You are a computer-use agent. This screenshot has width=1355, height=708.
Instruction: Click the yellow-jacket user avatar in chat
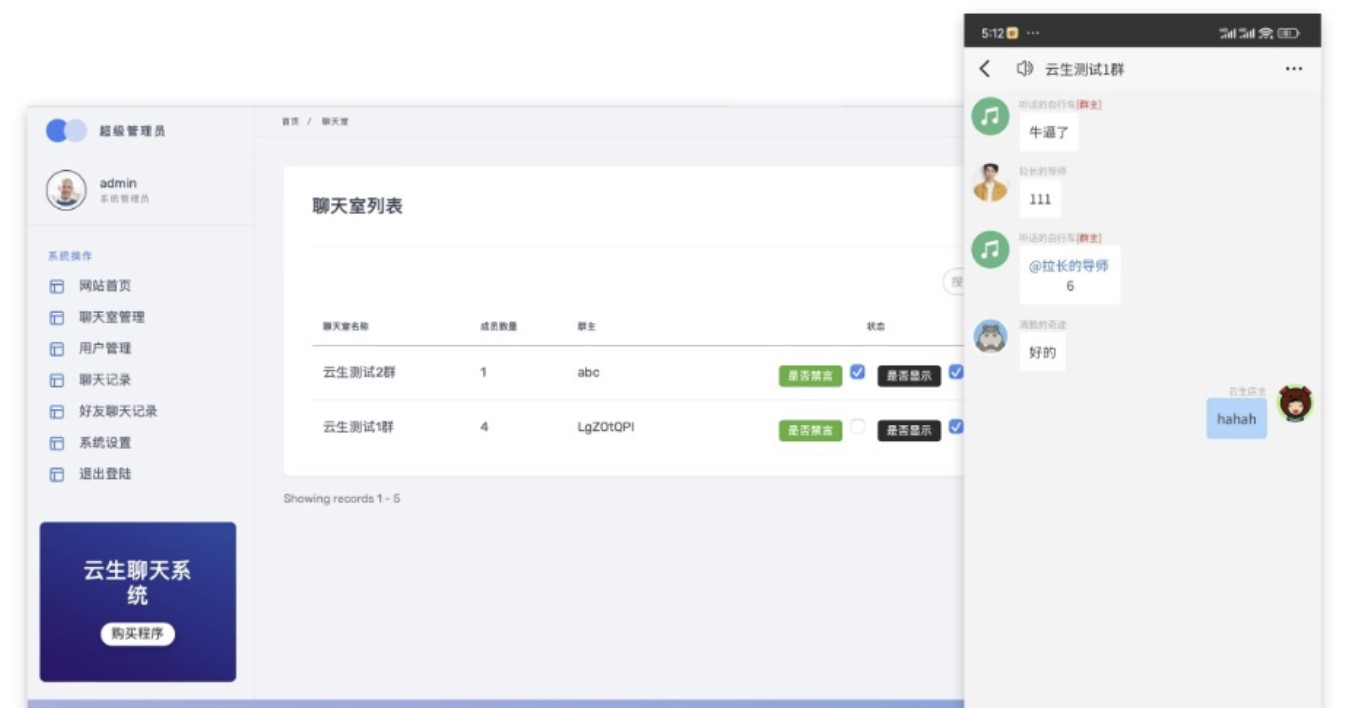pos(990,183)
